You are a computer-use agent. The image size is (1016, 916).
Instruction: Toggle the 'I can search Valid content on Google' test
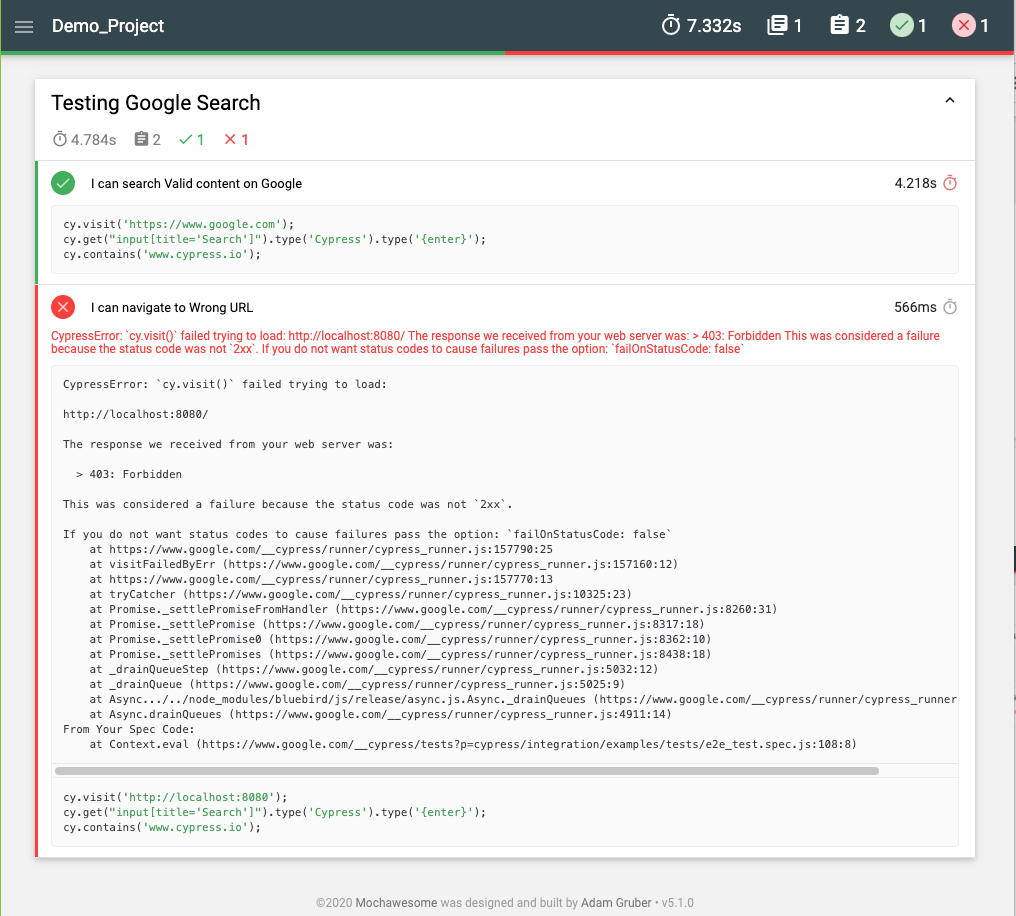pyautogui.click(x=505, y=183)
